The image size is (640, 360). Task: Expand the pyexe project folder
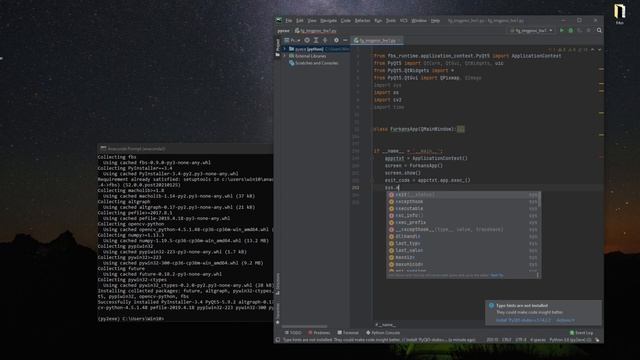click(285, 49)
